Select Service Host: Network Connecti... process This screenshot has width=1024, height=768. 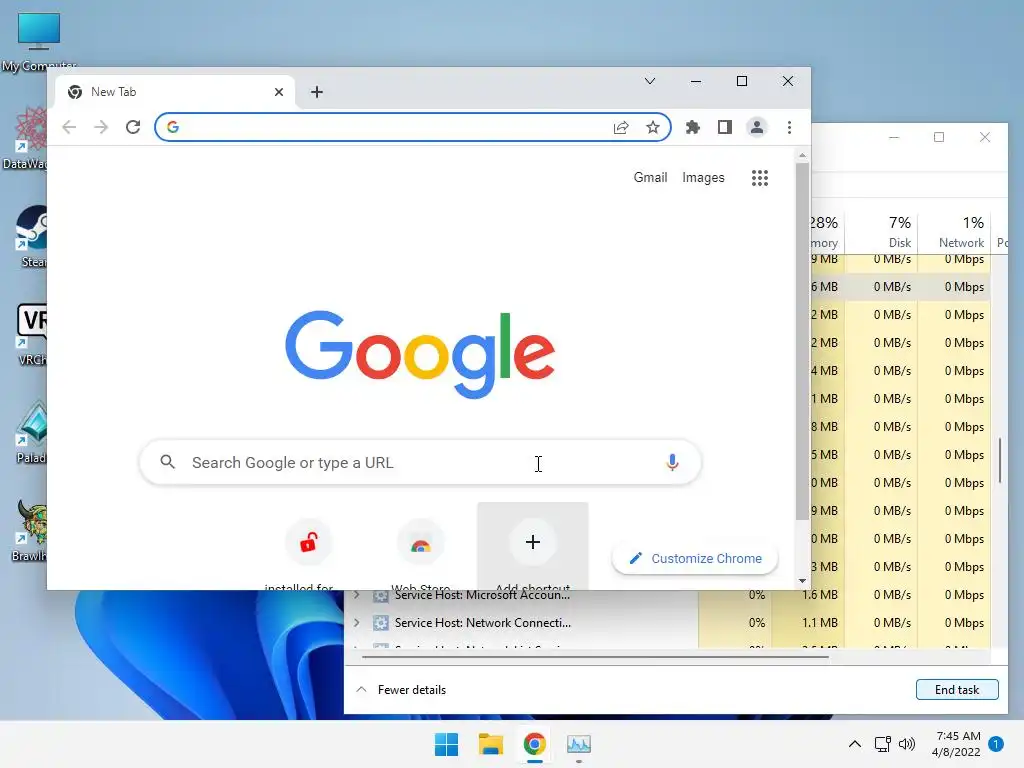tap(483, 623)
